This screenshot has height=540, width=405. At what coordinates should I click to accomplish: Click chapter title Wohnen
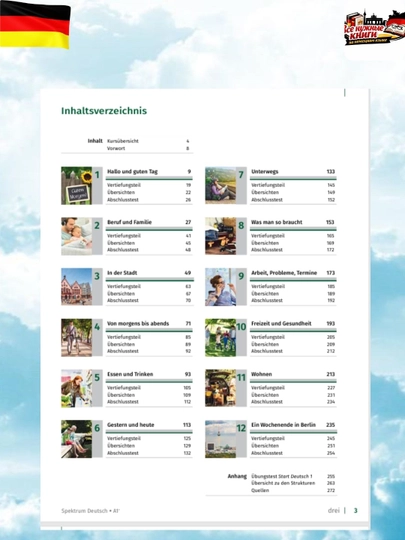[261, 374]
